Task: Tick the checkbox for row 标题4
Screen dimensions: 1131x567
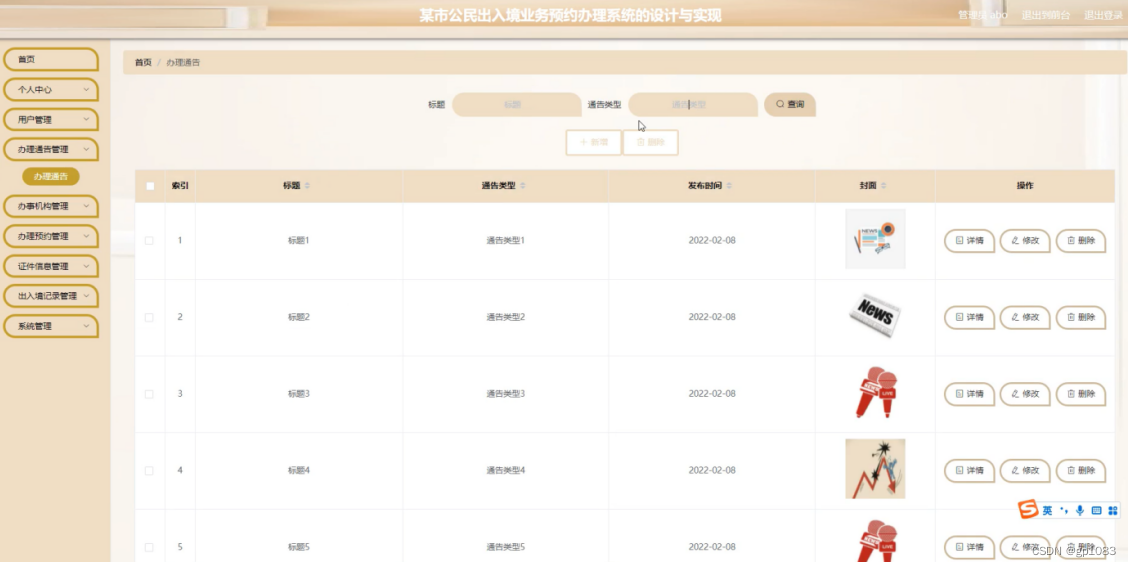Action: tap(149, 470)
